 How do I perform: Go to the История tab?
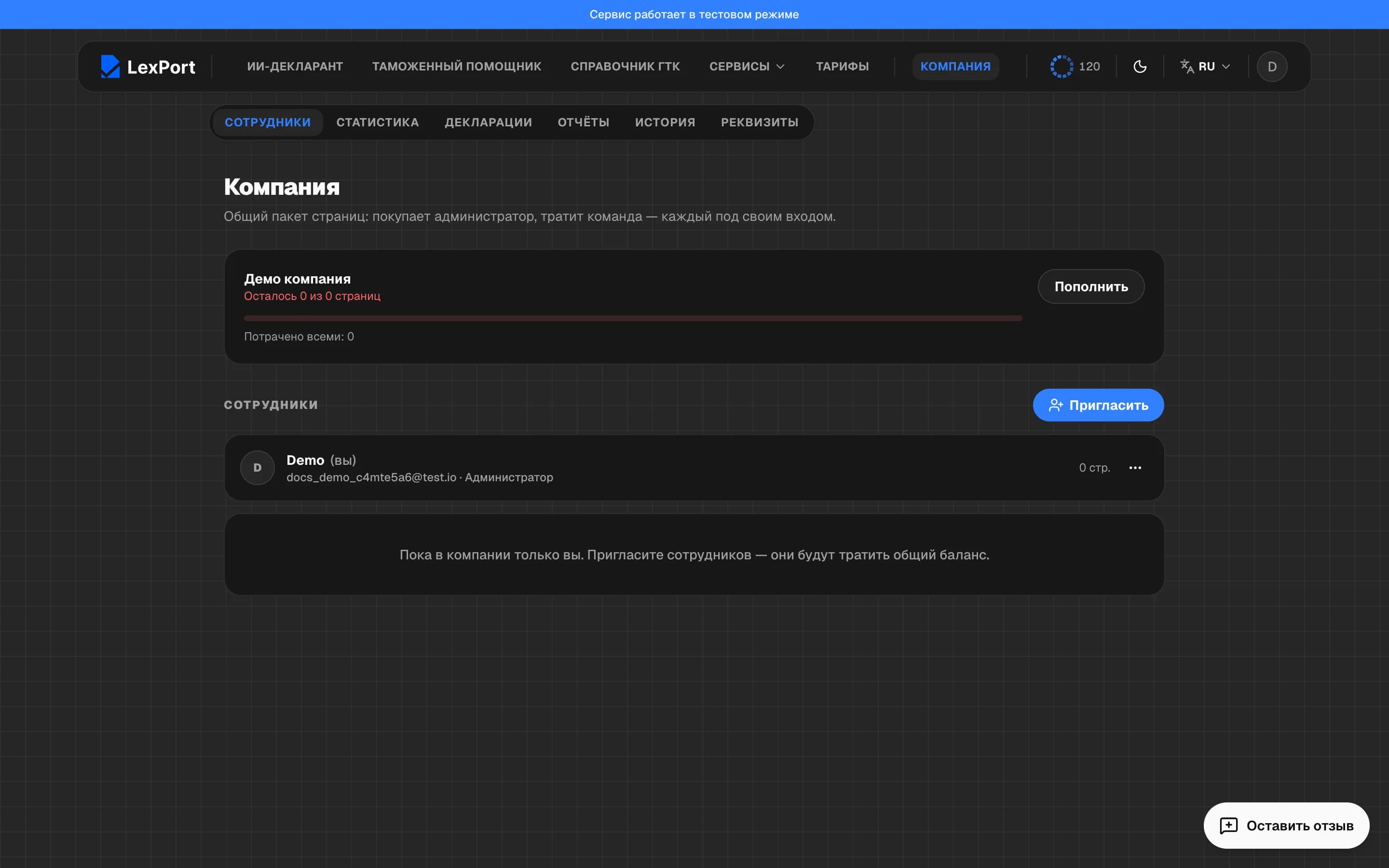665,122
